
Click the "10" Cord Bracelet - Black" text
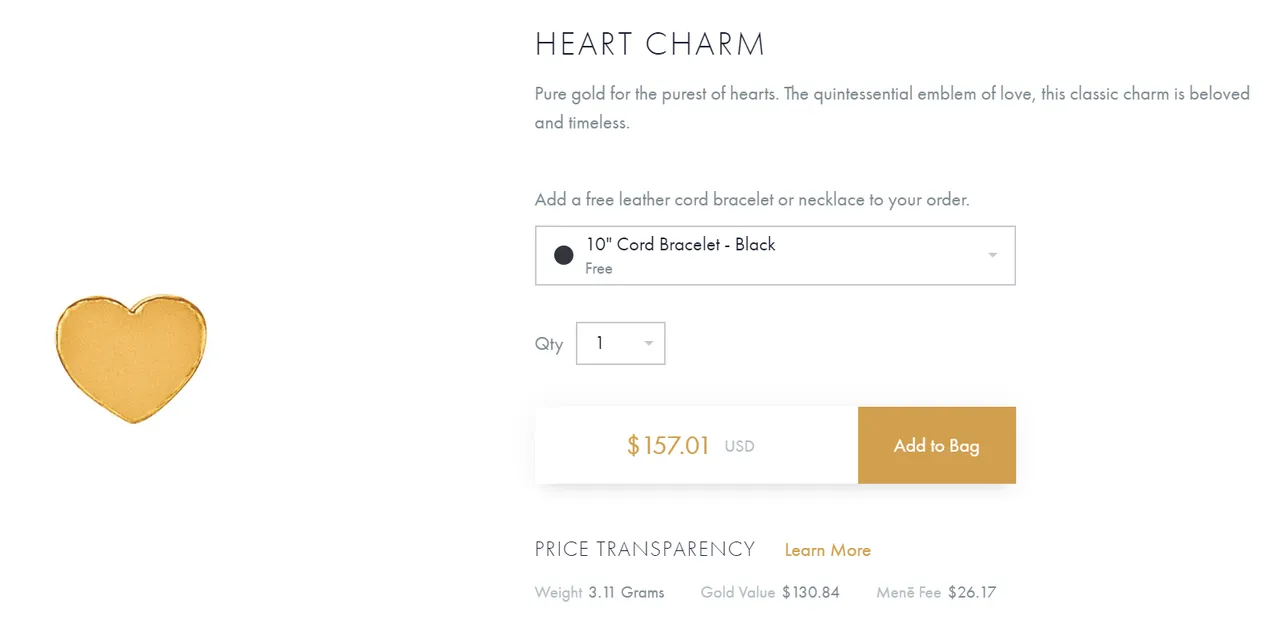click(681, 244)
